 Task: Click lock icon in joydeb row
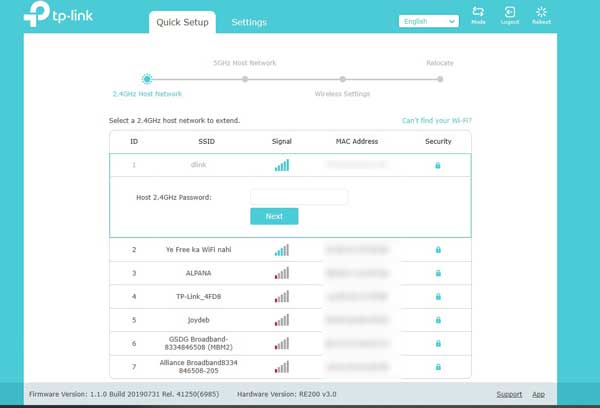(x=438, y=320)
